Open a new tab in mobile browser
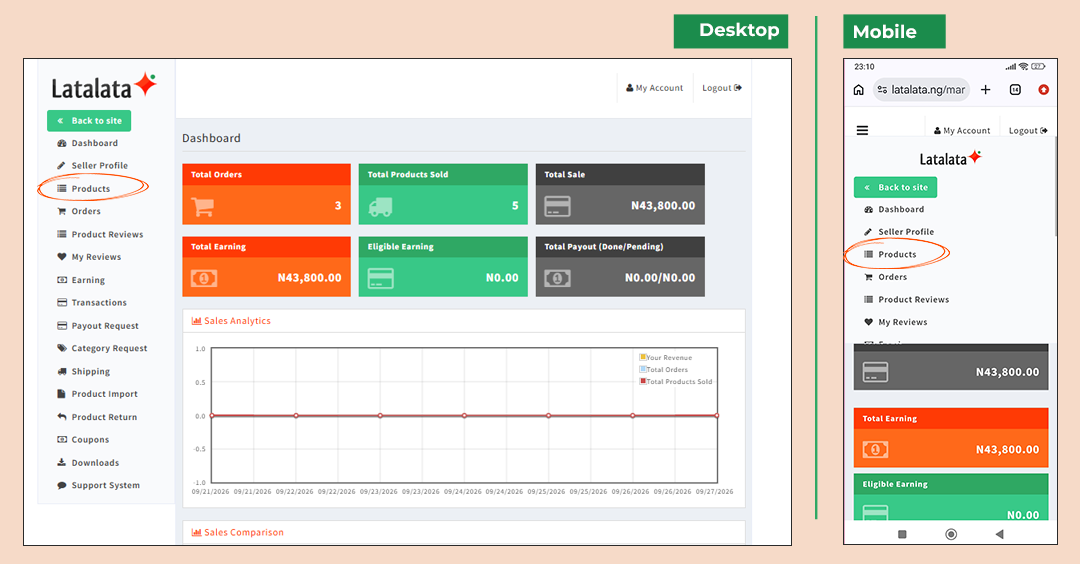The height and width of the screenshot is (564, 1080). pos(986,90)
